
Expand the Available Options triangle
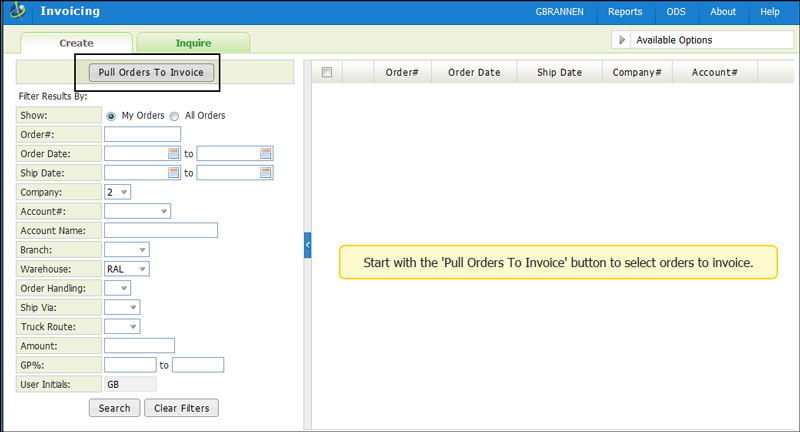622,40
